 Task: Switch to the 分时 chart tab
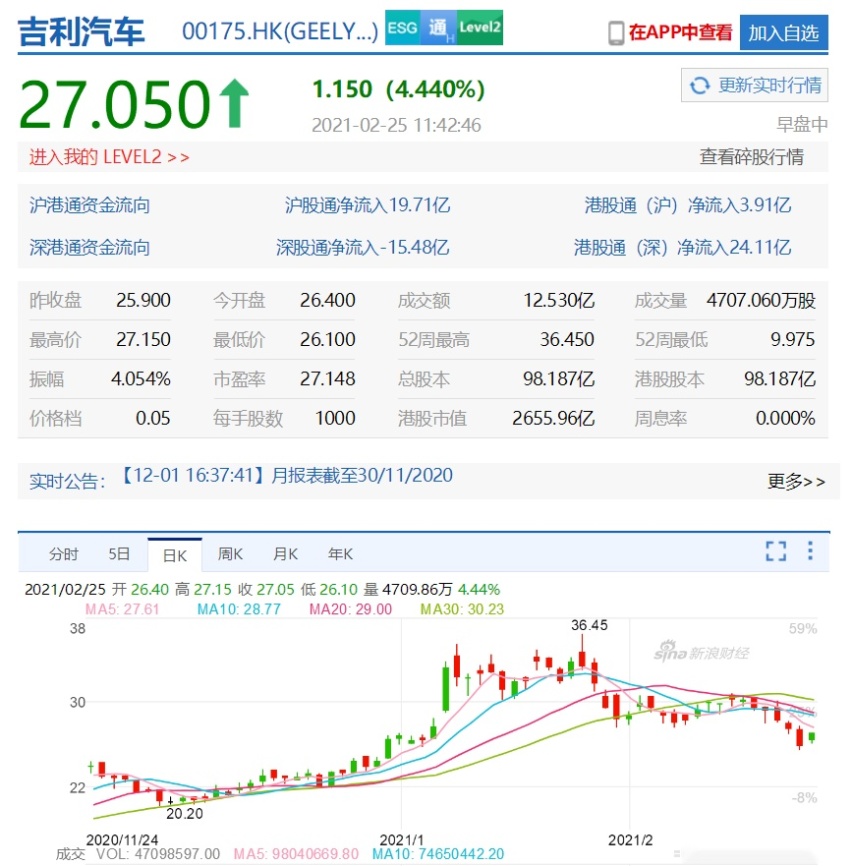[63, 554]
